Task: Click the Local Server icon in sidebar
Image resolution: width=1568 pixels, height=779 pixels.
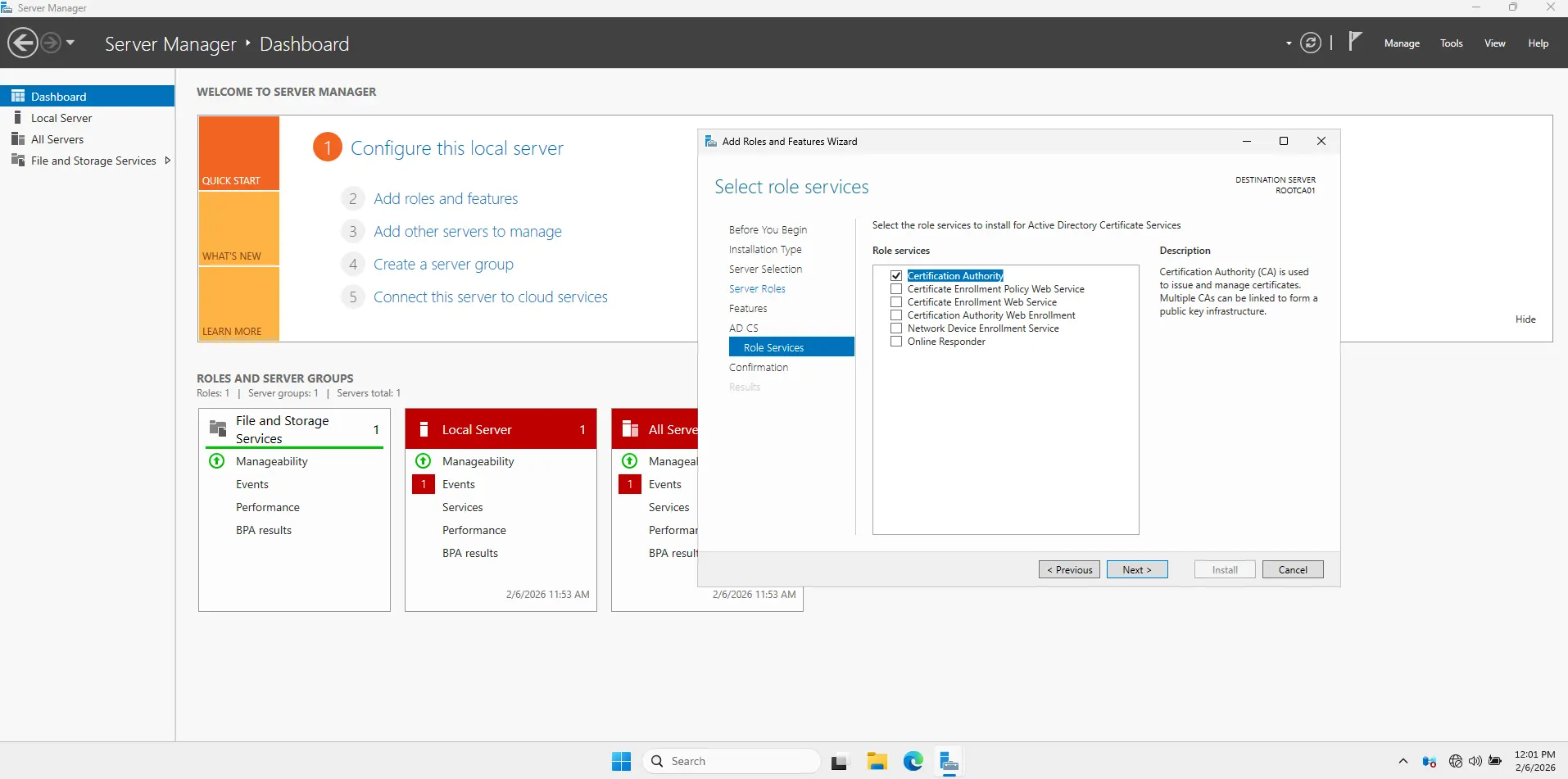Action: click(18, 118)
